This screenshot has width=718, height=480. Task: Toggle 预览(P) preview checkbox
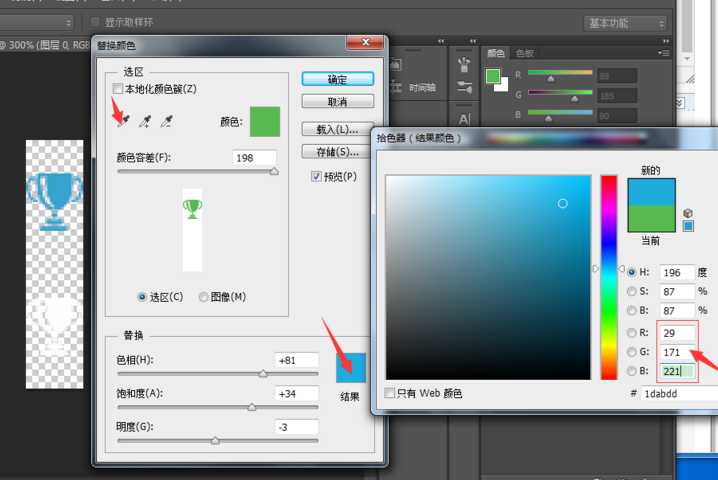(316, 176)
